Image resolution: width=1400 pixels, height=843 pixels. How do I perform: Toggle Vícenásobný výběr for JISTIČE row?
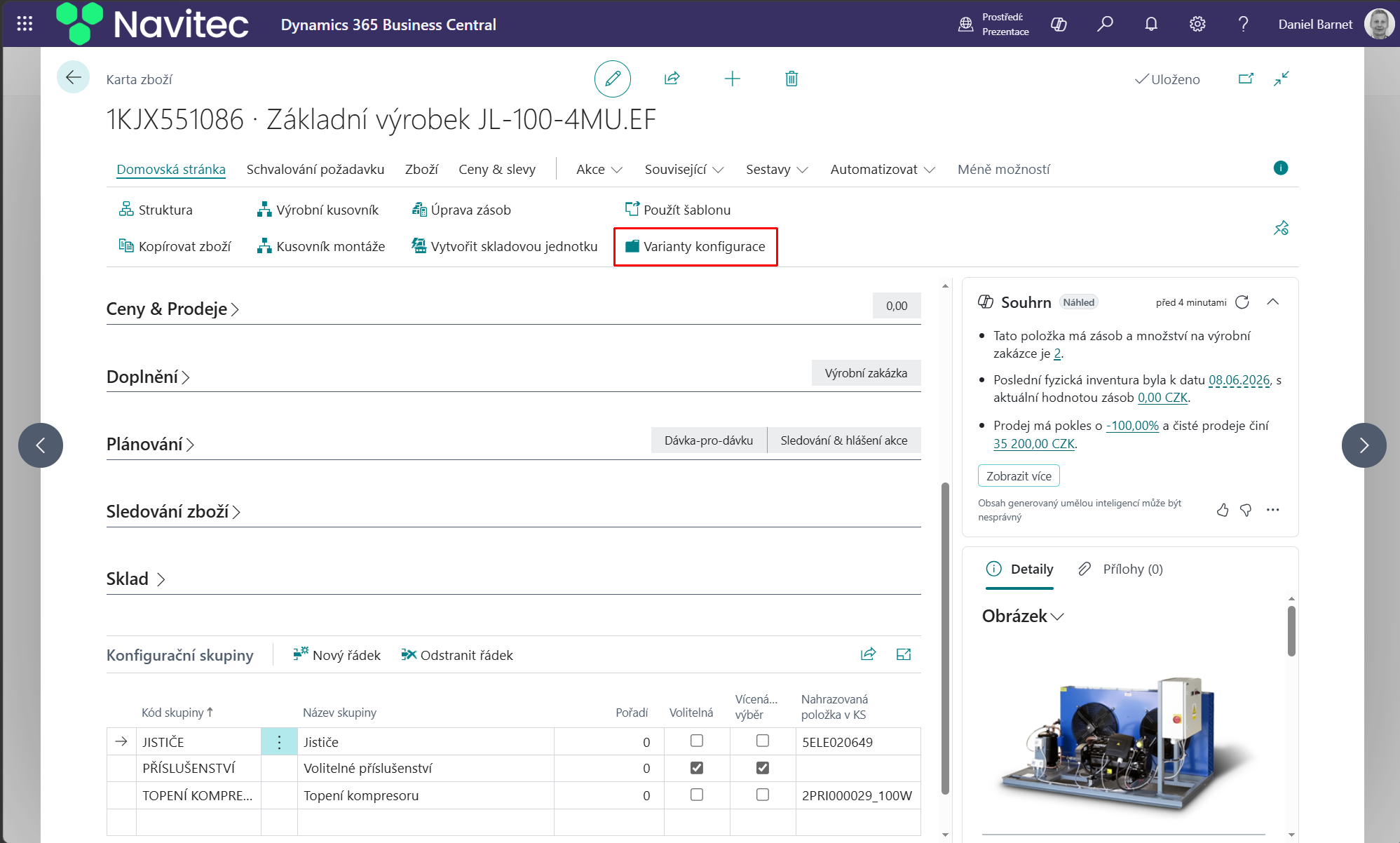[763, 741]
